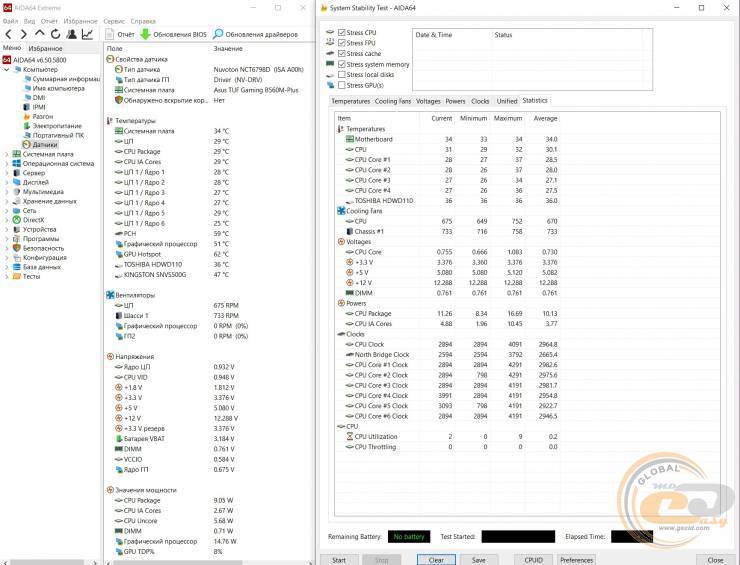
Task: Switch to the Unified tab
Action: [507, 101]
